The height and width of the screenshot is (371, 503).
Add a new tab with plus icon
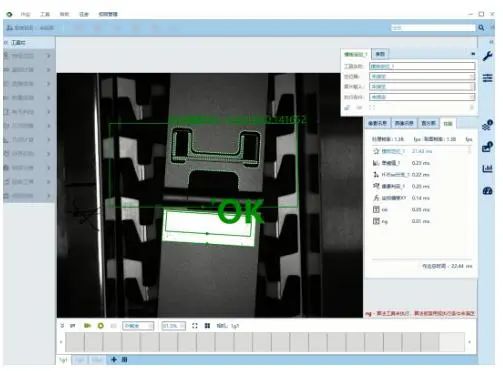click(x=114, y=360)
